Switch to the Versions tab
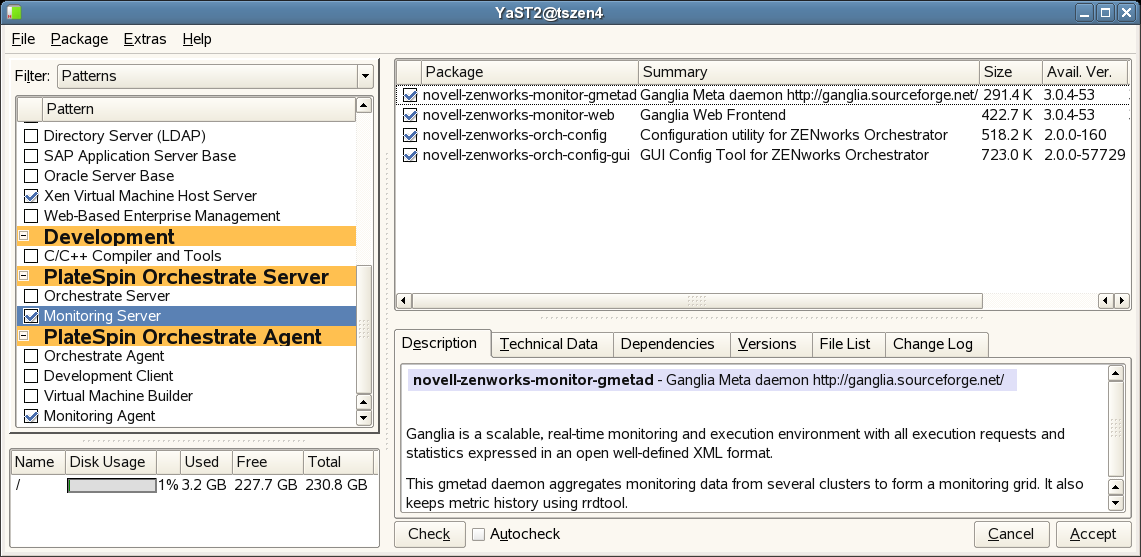This screenshot has height=557, width=1141. (x=771, y=344)
